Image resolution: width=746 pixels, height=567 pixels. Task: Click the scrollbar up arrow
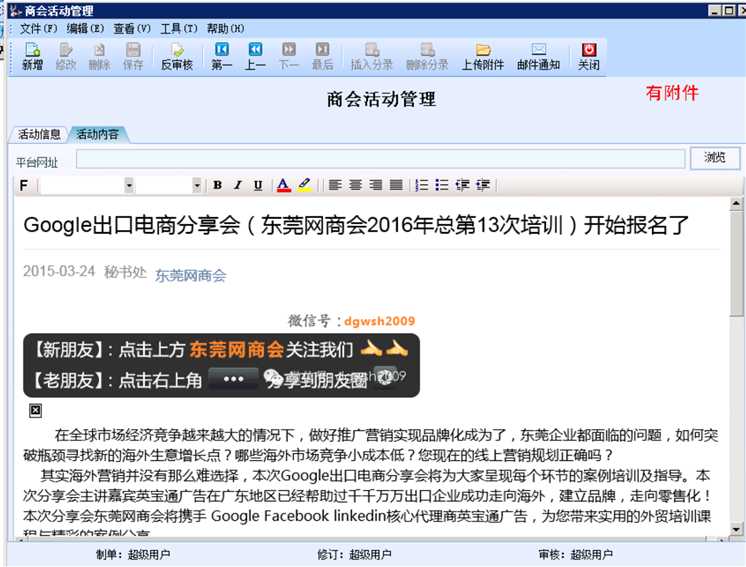pyautogui.click(x=736, y=204)
